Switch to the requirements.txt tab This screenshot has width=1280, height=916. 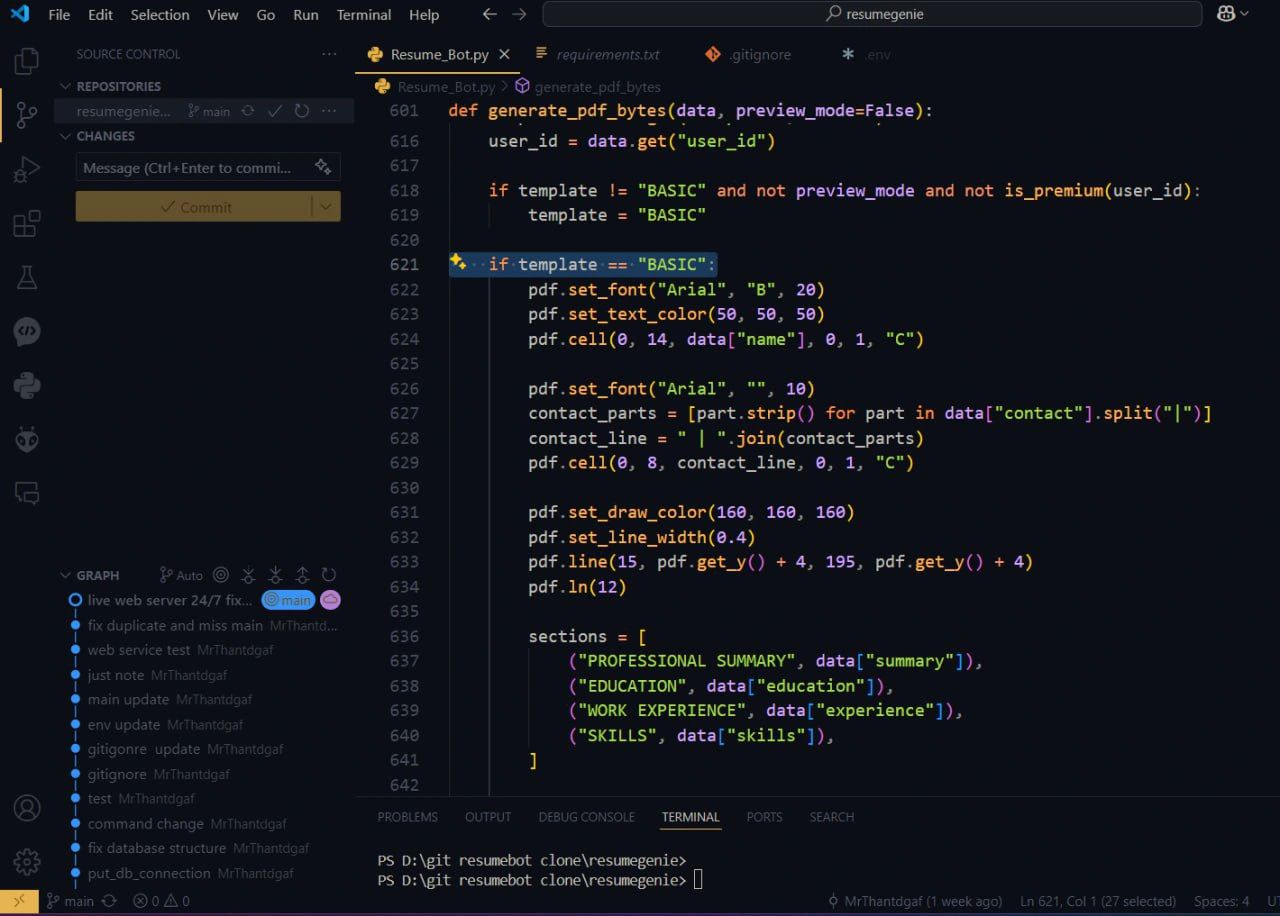[597, 54]
